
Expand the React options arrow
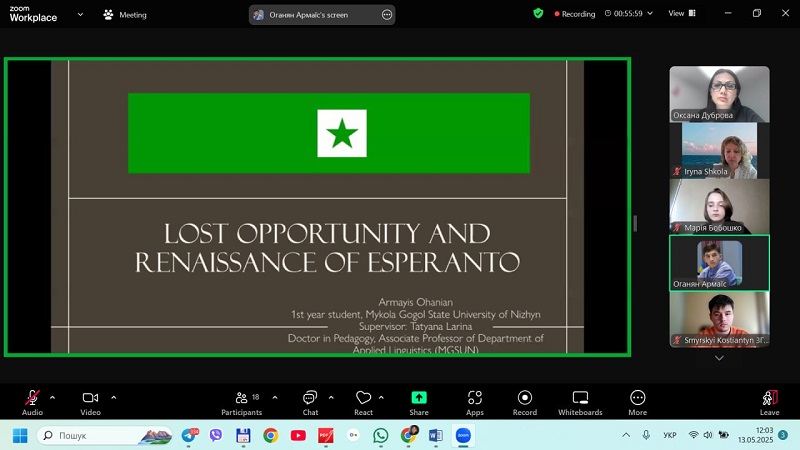[x=381, y=397]
